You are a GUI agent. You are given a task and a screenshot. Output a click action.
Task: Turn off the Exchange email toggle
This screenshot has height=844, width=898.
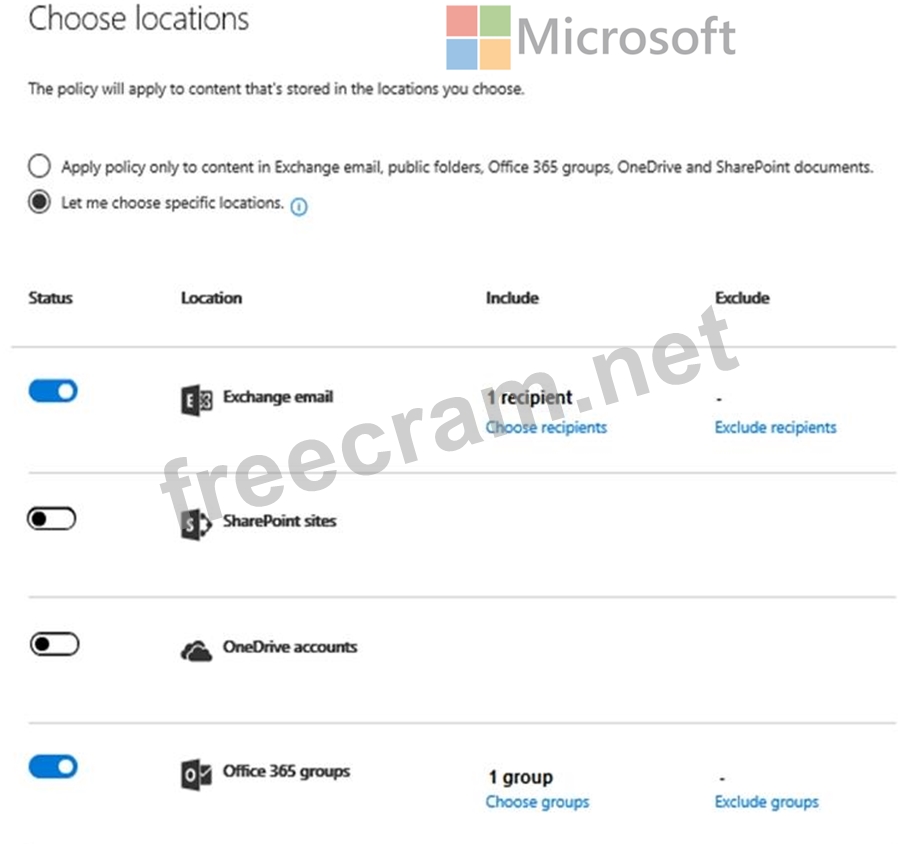(x=53, y=391)
